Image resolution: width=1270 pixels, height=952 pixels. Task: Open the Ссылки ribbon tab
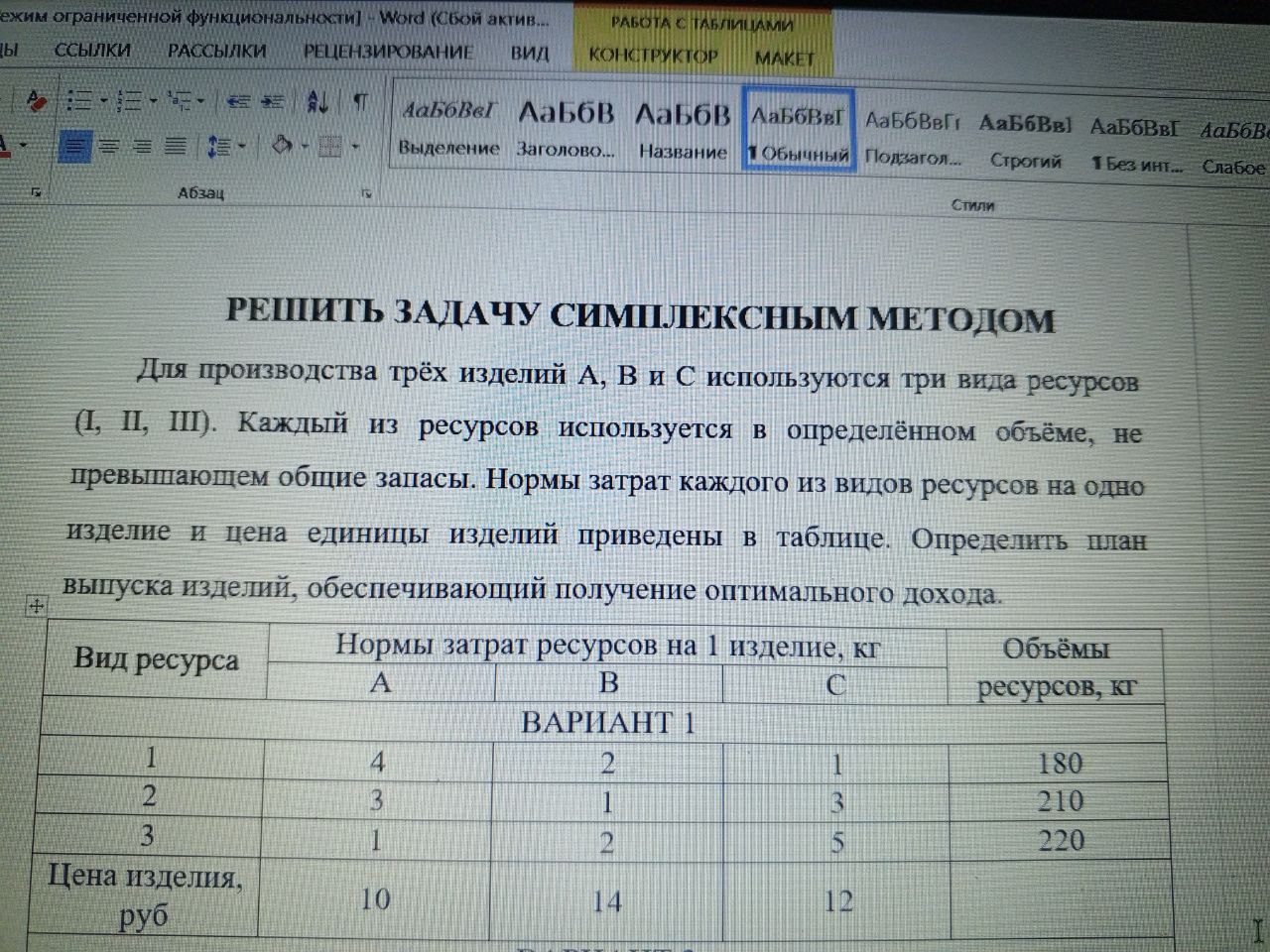[x=92, y=51]
